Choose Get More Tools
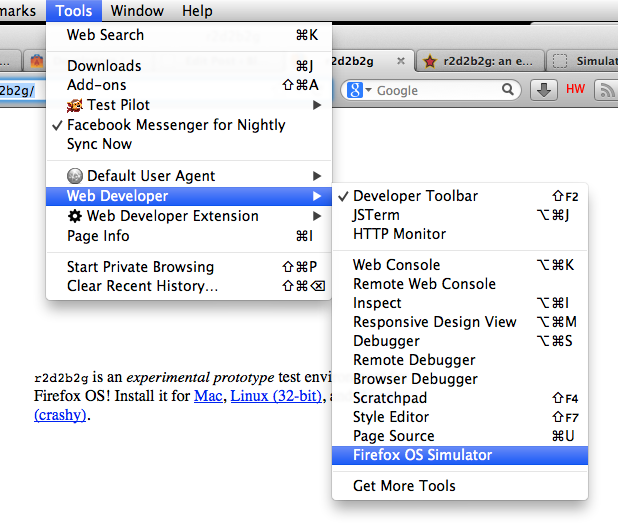This screenshot has width=618, height=530. (x=460, y=486)
